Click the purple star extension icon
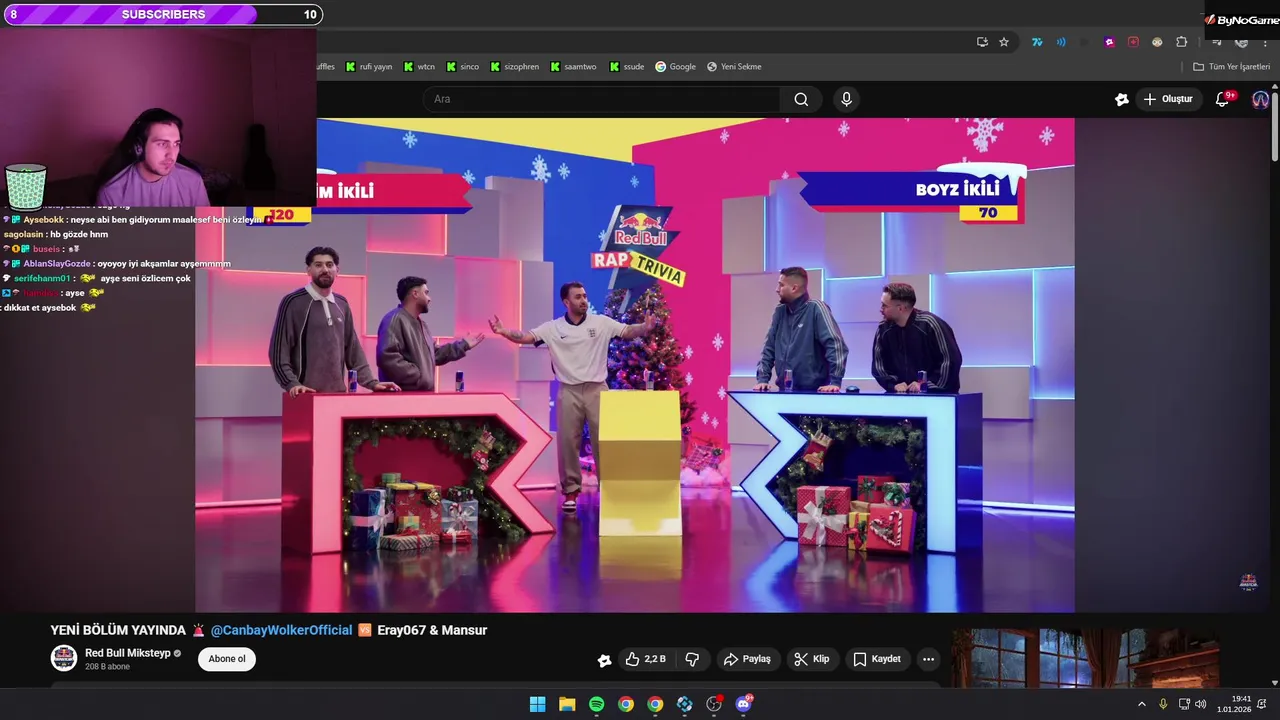 tap(1109, 42)
